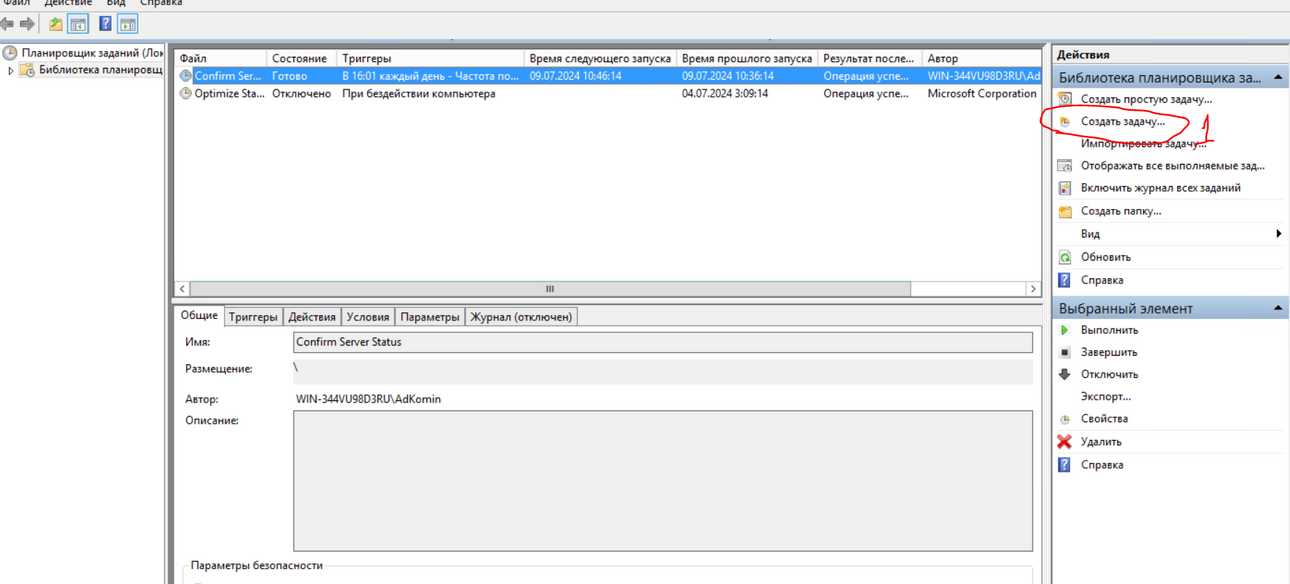Image resolution: width=1290 pixels, height=584 pixels.
Task: Click the 04.07.2024 3:09:14 last run cell
Action: tap(725, 94)
